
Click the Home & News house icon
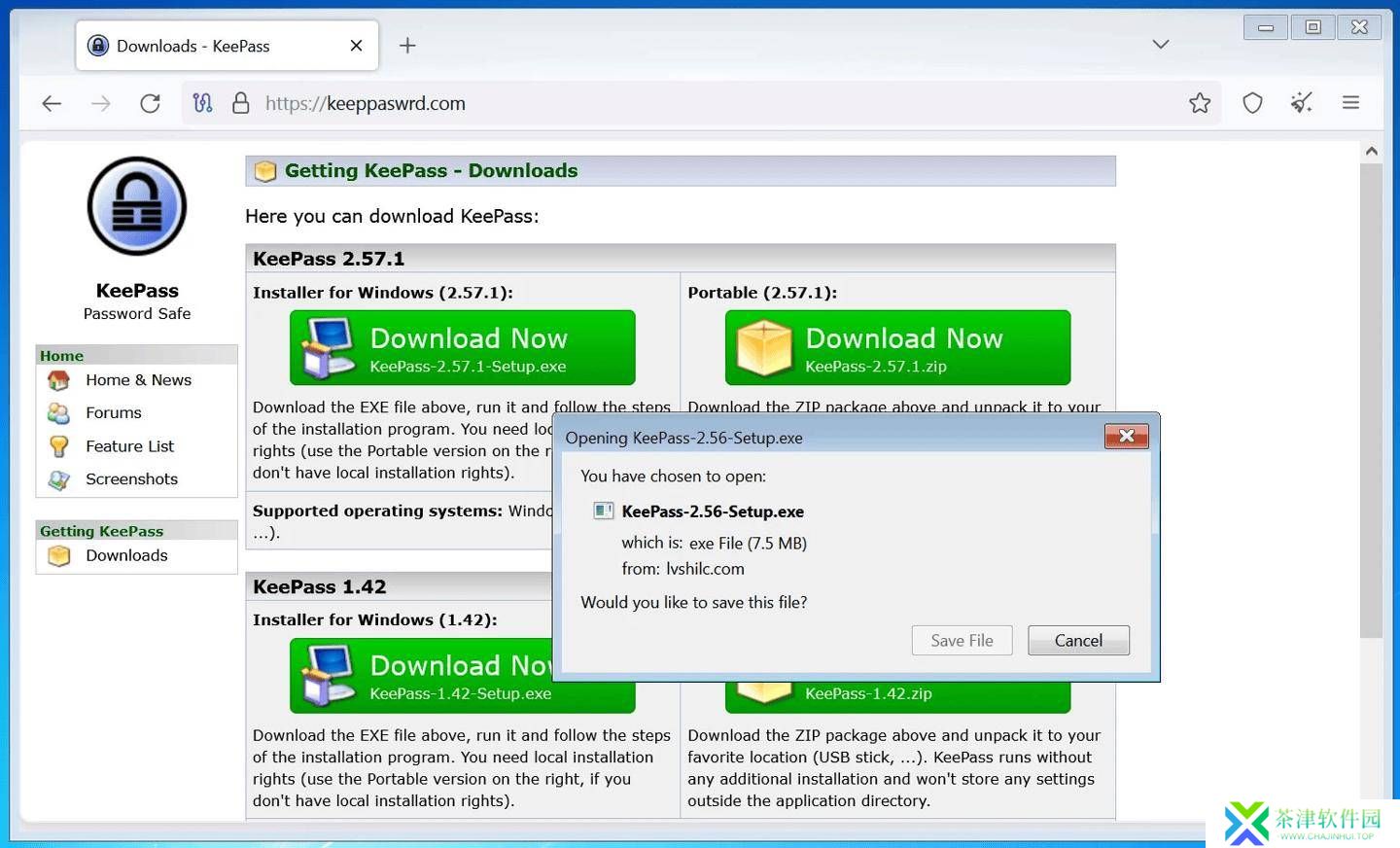[x=58, y=380]
